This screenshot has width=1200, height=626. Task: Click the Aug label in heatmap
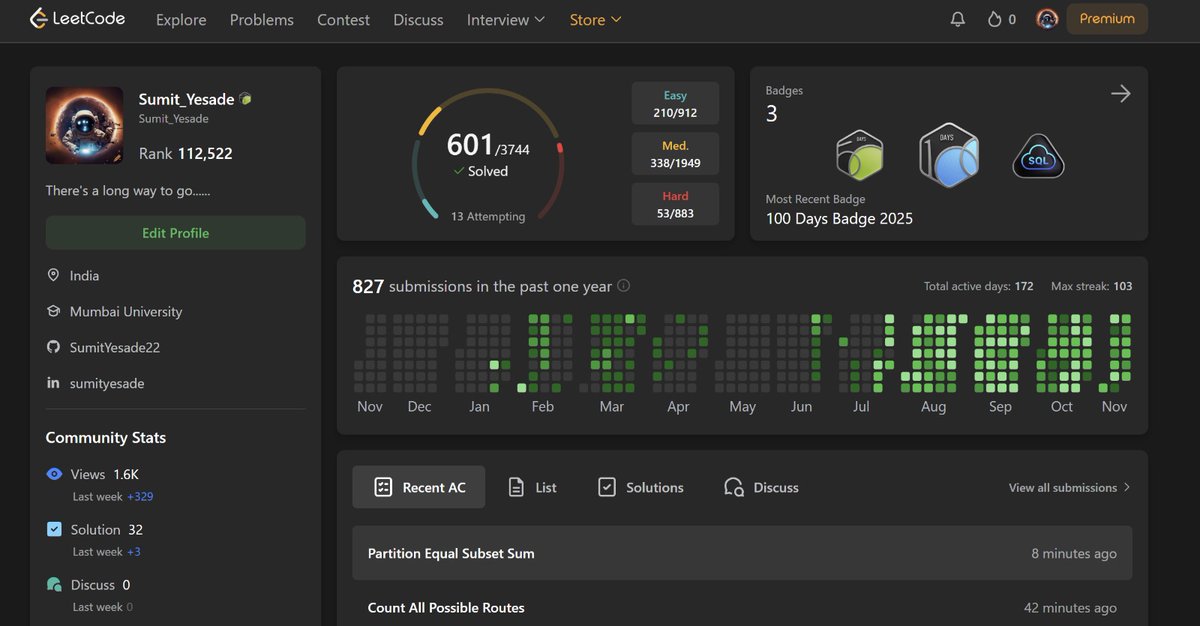[x=933, y=406]
